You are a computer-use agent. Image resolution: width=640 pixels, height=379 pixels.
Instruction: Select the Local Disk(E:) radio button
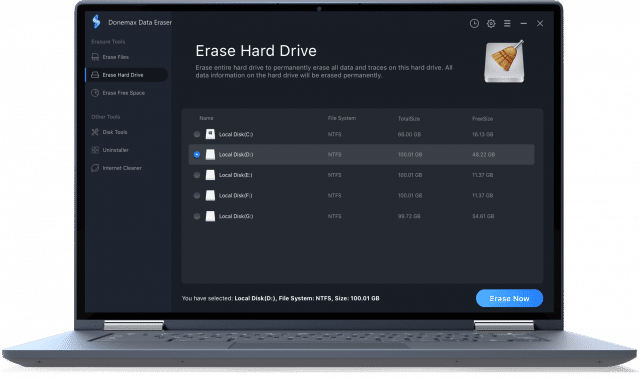pyautogui.click(x=197, y=175)
